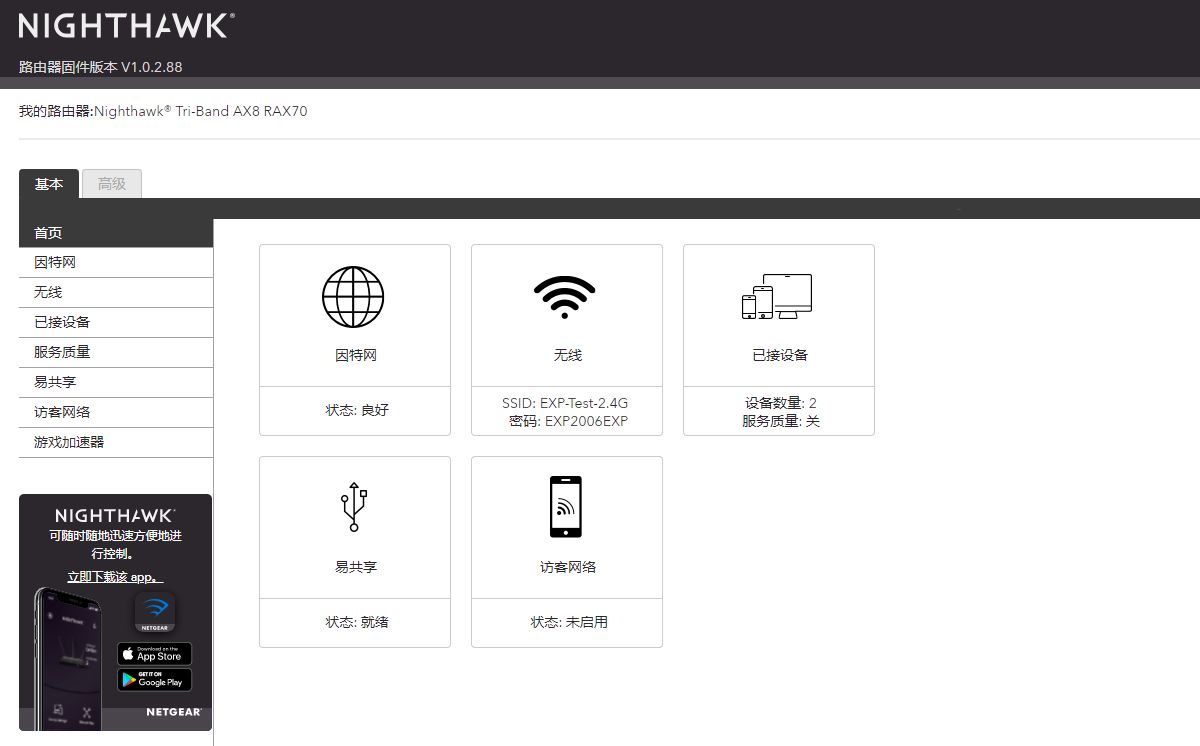This screenshot has width=1200, height=746.
Task: Click the 立即下载该 app link
Action: click(x=115, y=577)
